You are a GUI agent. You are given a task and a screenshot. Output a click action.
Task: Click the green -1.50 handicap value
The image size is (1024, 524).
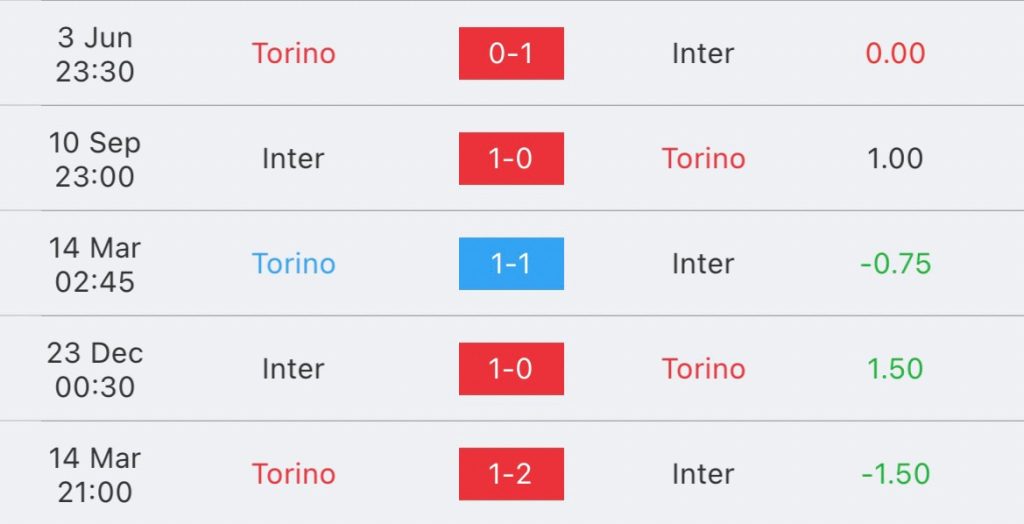[895, 474]
